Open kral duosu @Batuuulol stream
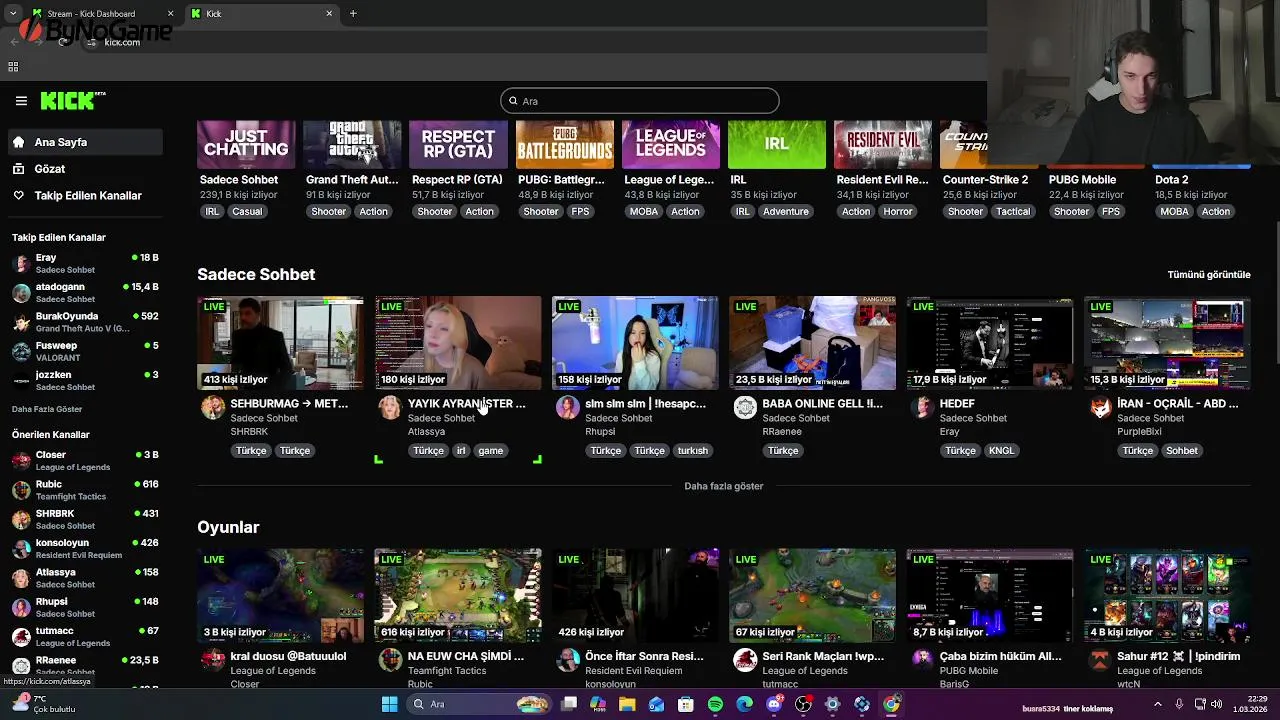1280x720 pixels. click(x=280, y=595)
